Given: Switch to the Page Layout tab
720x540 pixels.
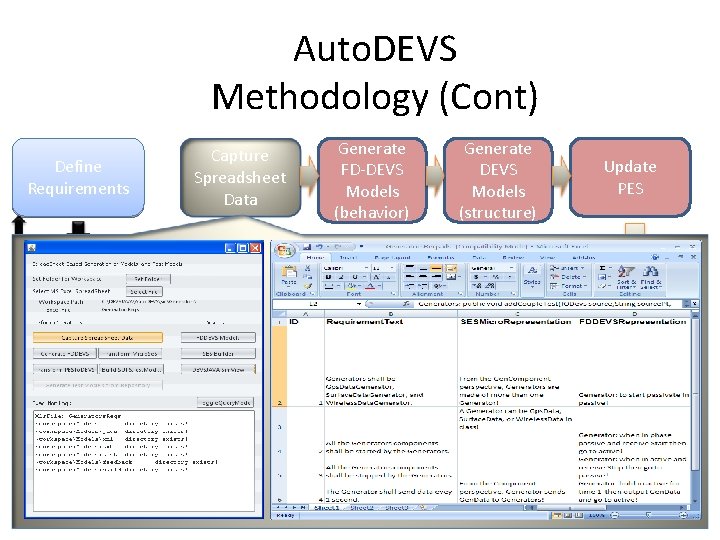Looking at the screenshot, I should click(392, 258).
